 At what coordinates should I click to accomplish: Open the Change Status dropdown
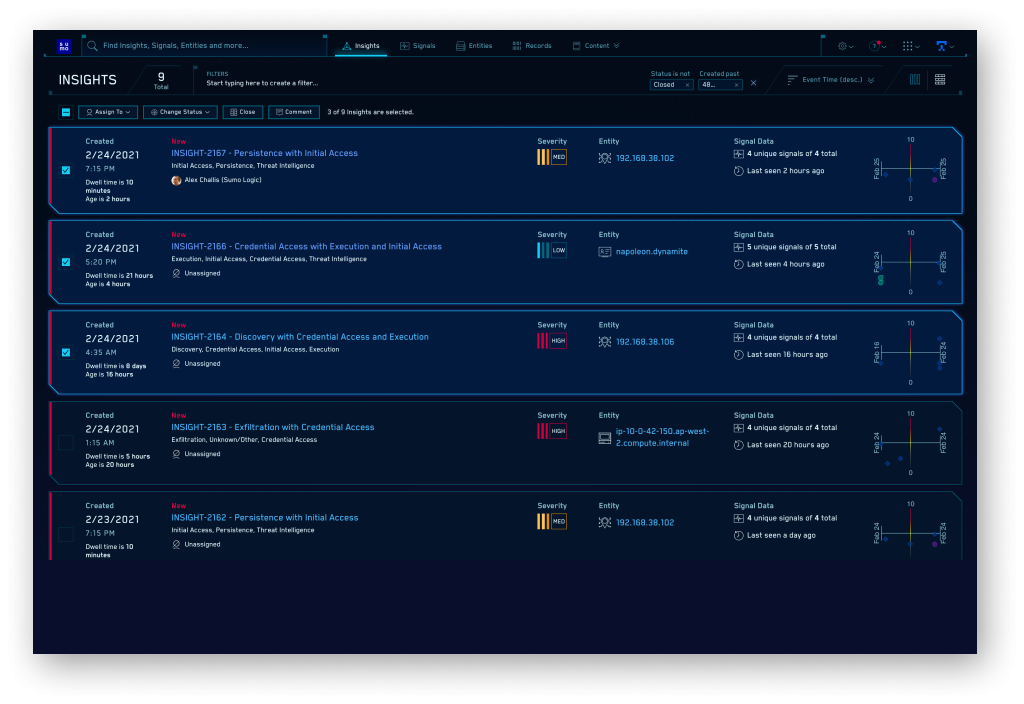click(180, 112)
